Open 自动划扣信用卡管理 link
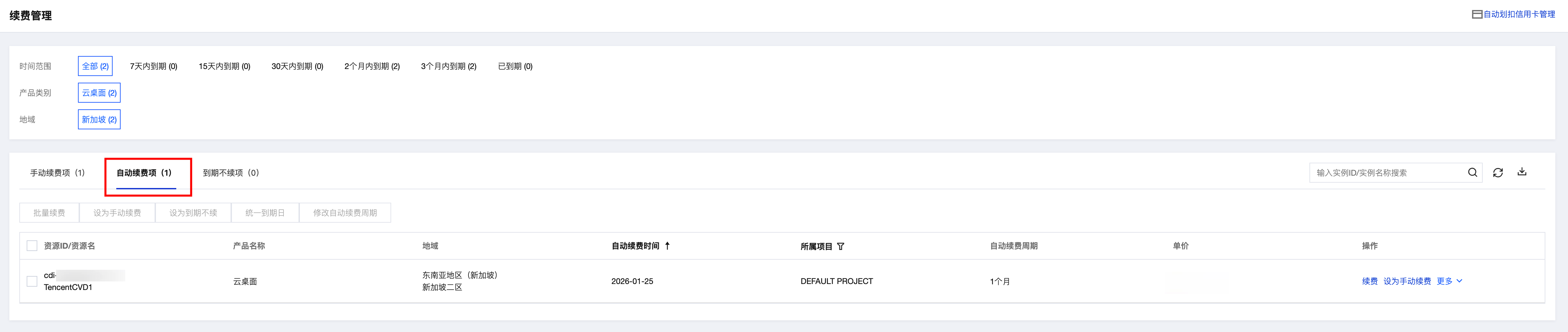Screen dimensions: 1568x332 click(1519, 14)
